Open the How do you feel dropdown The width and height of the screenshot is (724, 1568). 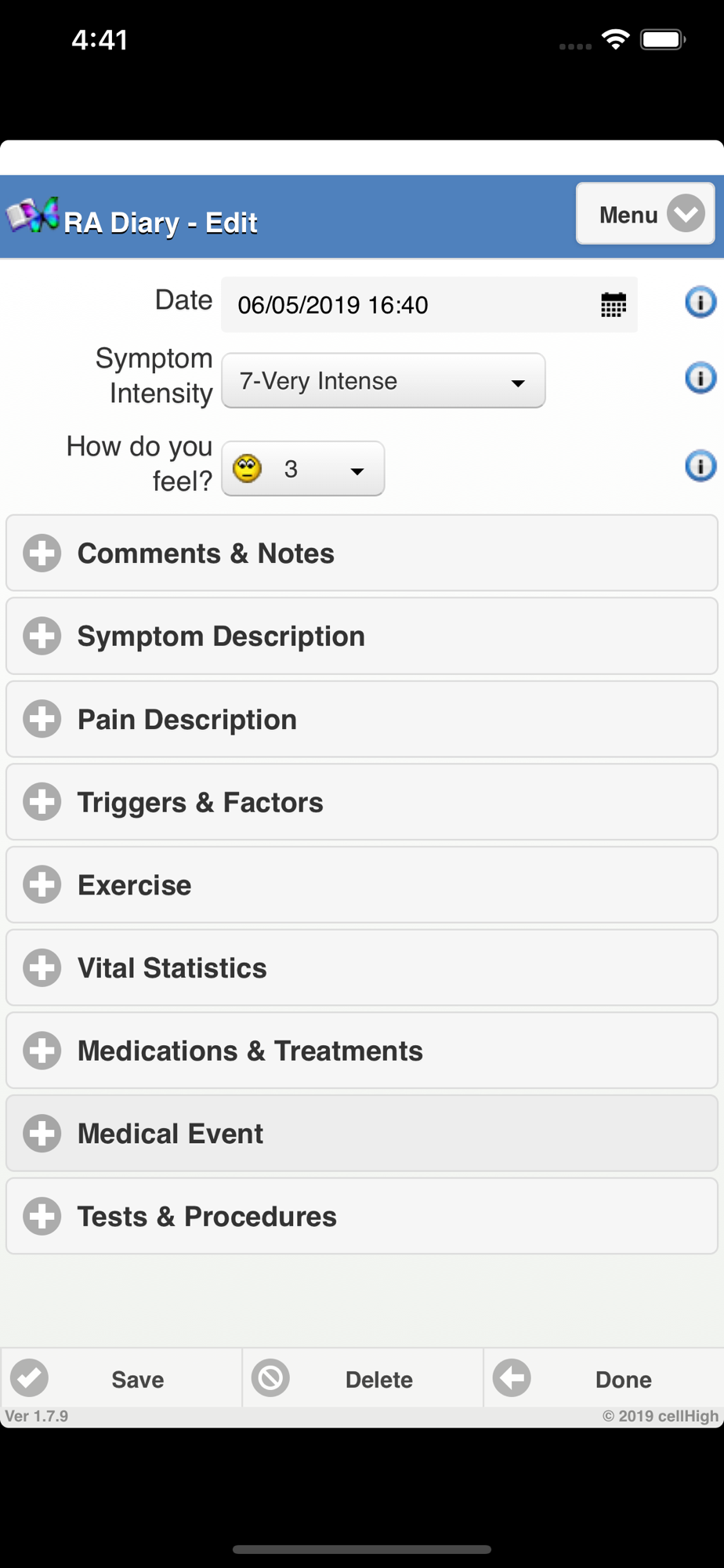pyautogui.click(x=303, y=469)
